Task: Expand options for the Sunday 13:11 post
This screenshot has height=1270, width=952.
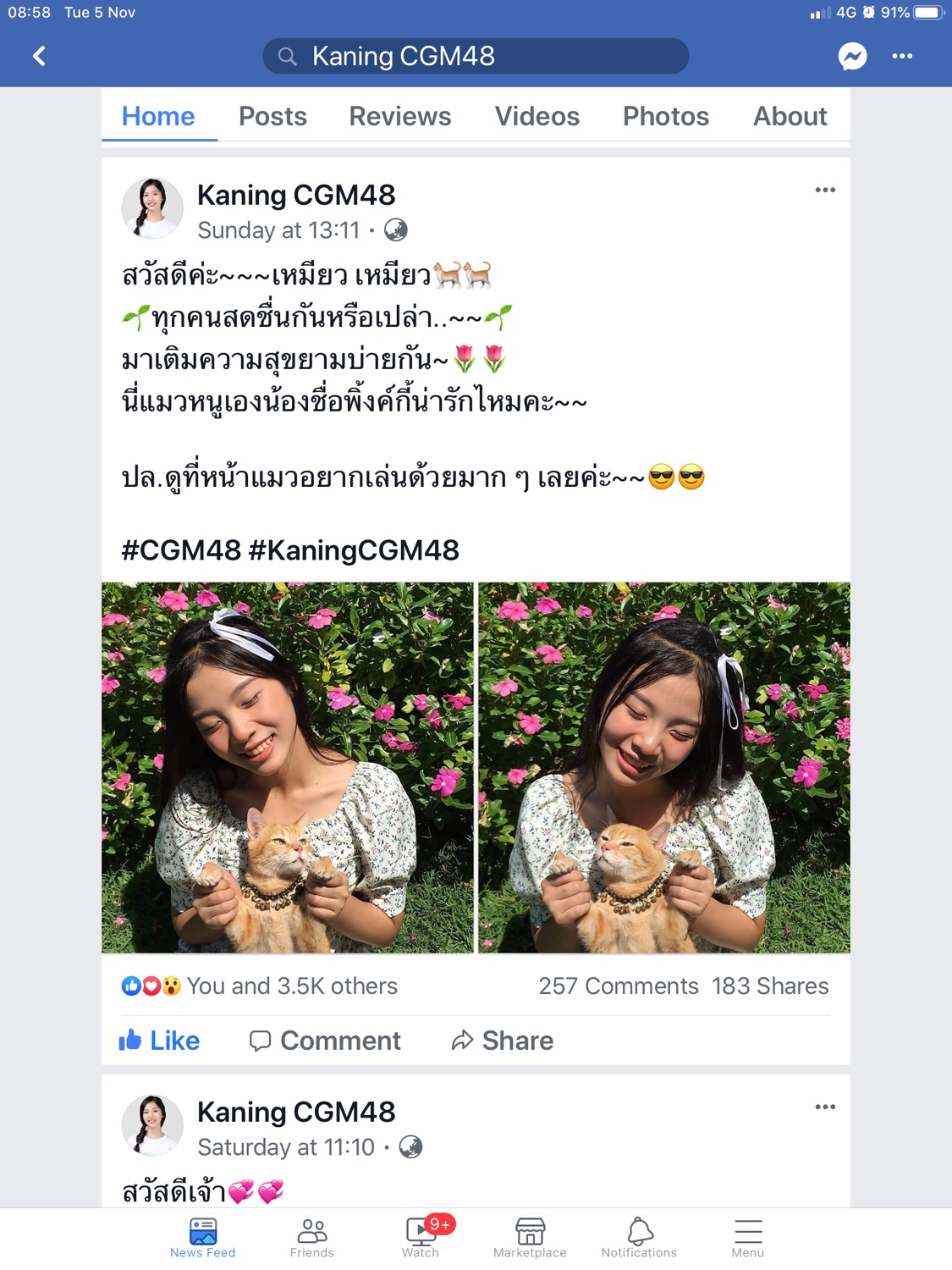Action: 825,190
